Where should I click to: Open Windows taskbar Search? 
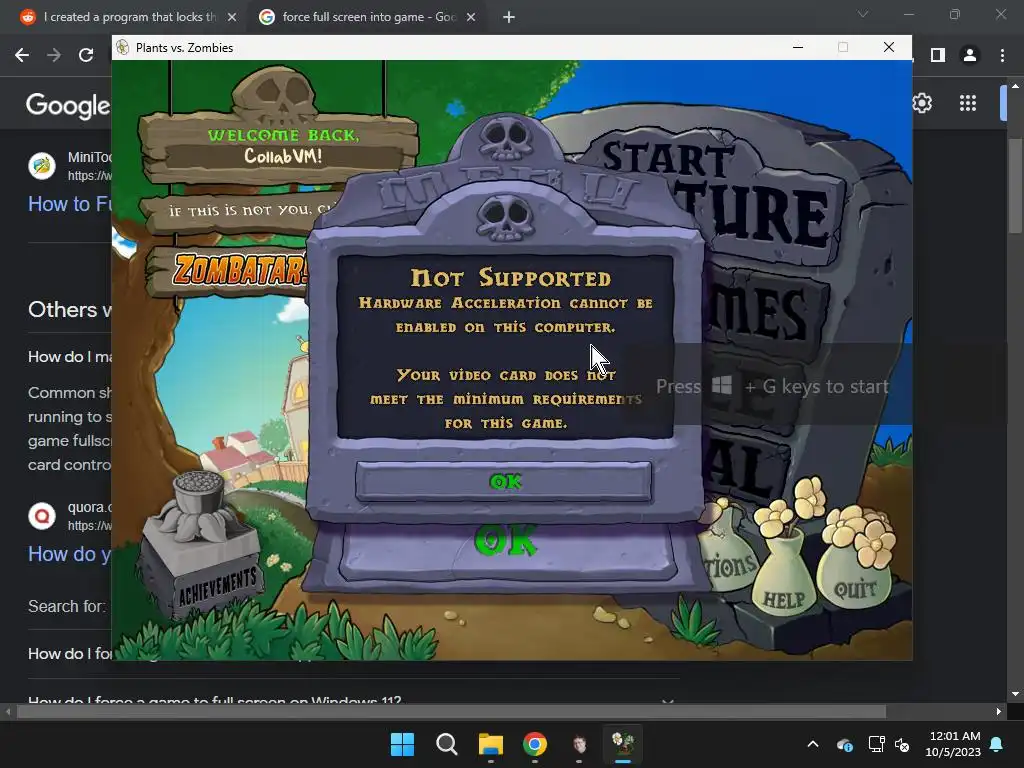click(x=447, y=744)
